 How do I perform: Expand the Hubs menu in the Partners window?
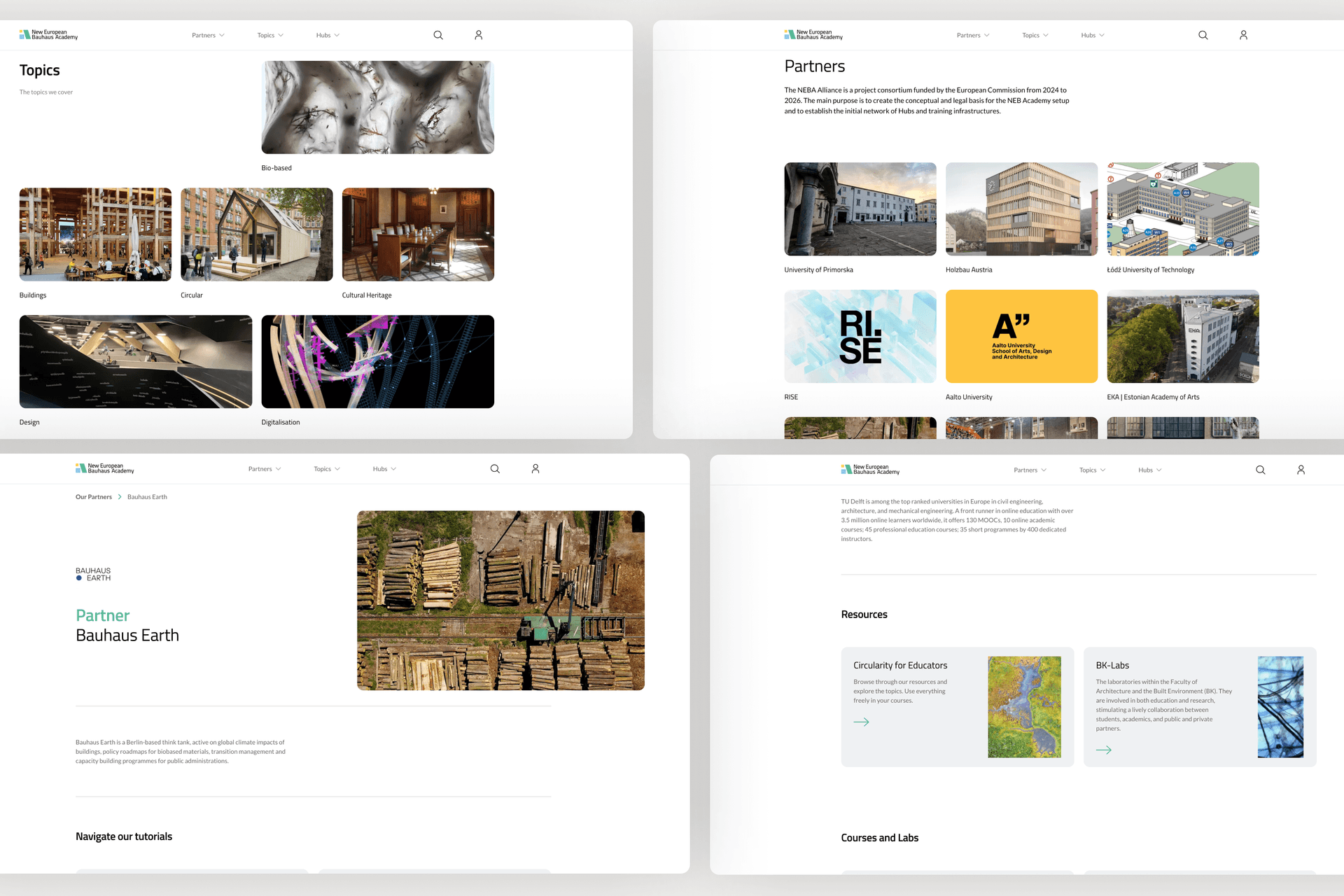tap(1093, 35)
